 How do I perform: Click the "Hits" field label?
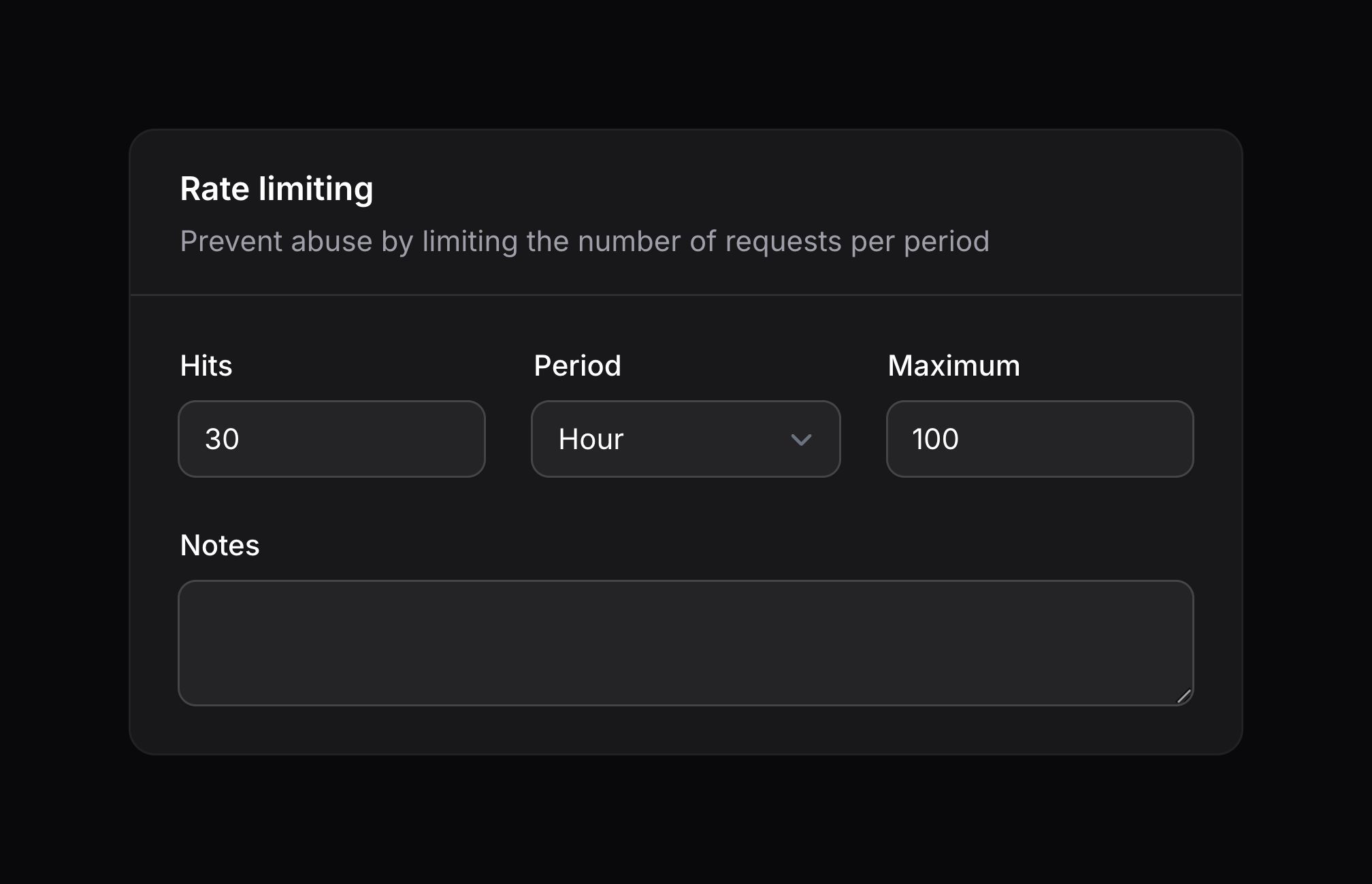(206, 366)
